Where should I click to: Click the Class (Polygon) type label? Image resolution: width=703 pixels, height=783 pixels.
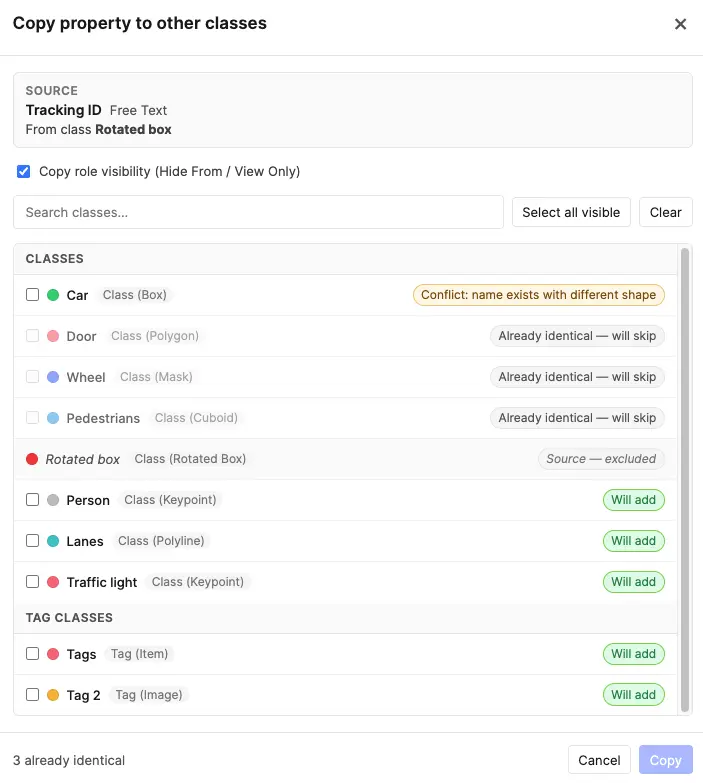(x=155, y=336)
